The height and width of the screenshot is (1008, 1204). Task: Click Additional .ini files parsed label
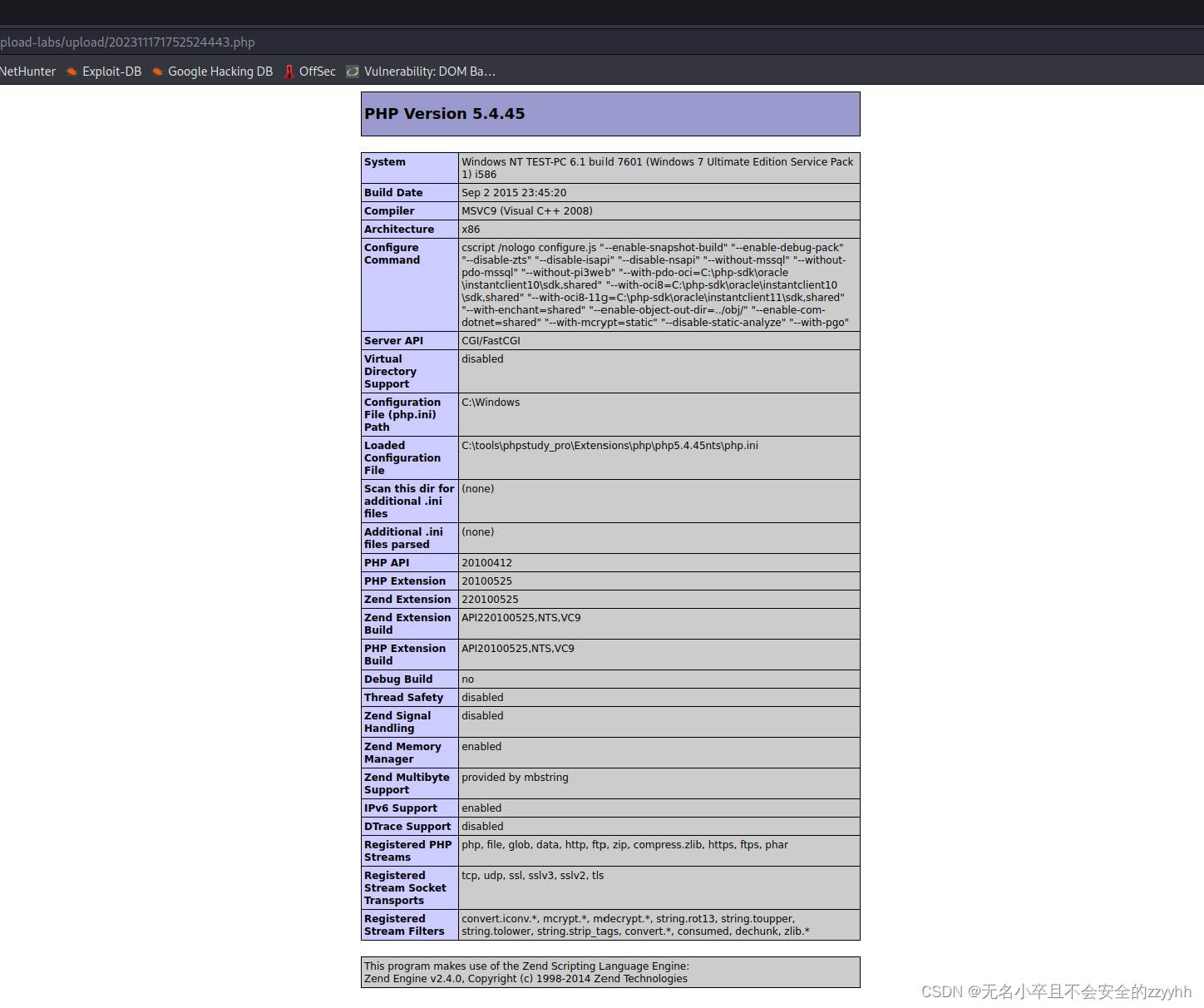click(x=403, y=538)
